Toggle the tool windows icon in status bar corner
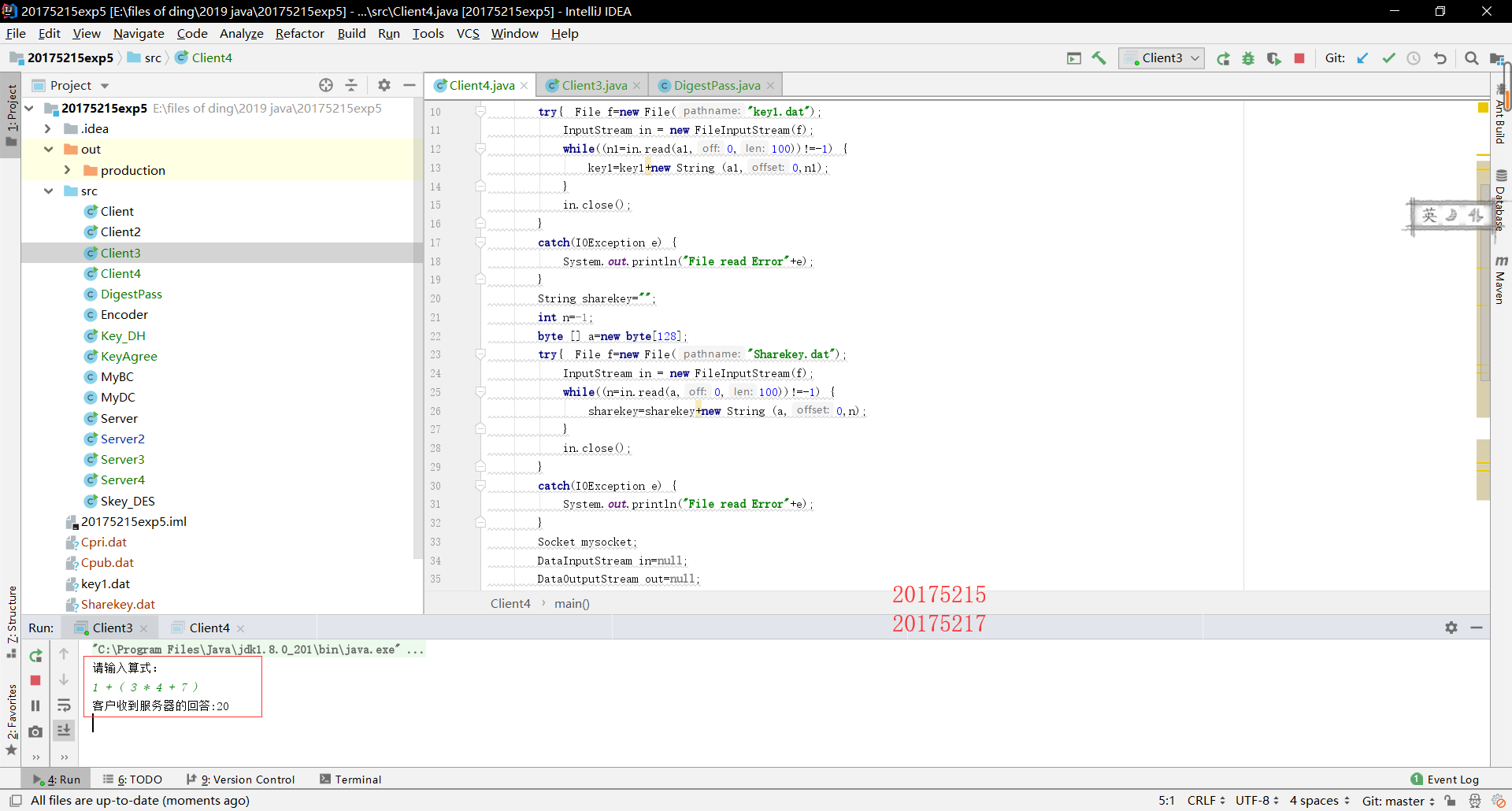The height and width of the screenshot is (811, 1512). click(x=15, y=801)
